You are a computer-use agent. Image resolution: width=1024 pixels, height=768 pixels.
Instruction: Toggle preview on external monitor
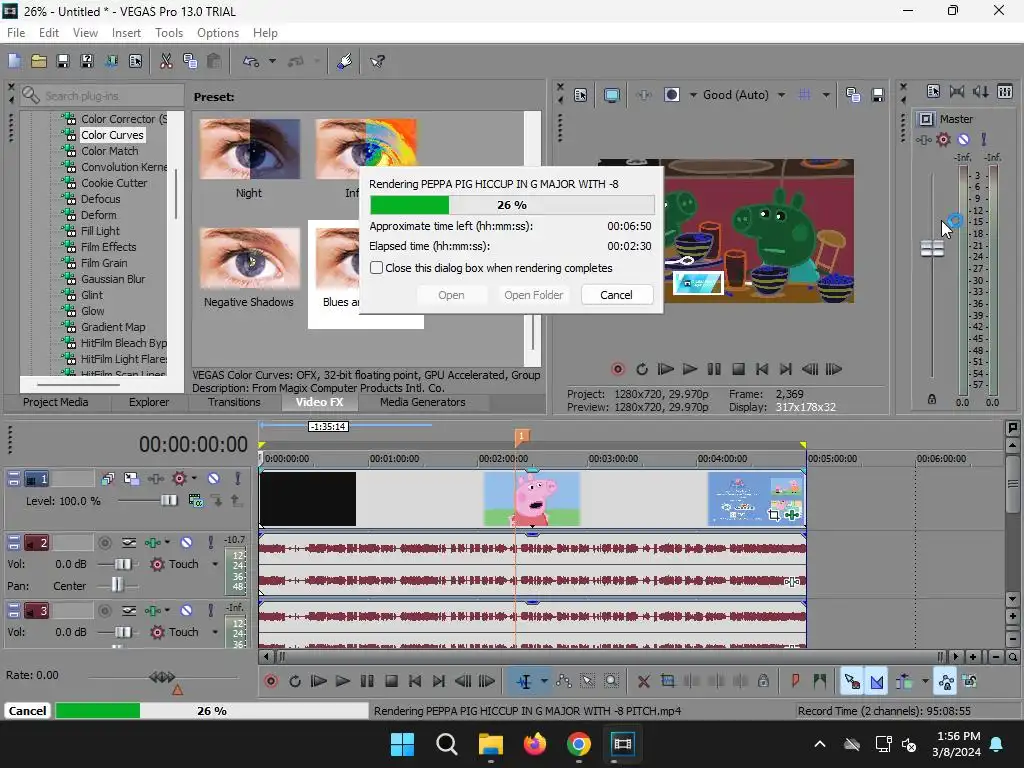tap(612, 95)
